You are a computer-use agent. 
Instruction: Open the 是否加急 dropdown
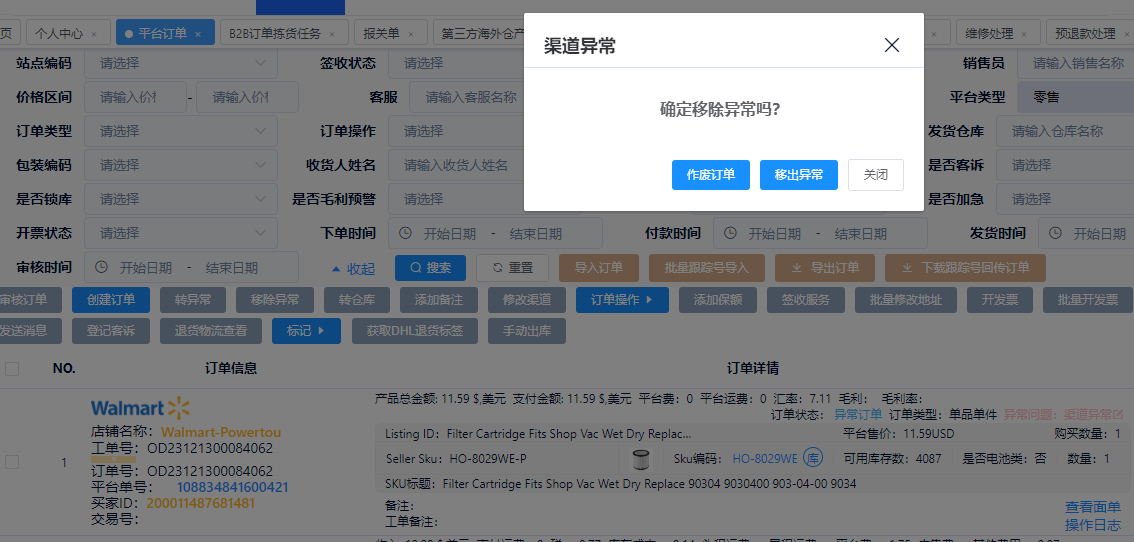(1065, 198)
